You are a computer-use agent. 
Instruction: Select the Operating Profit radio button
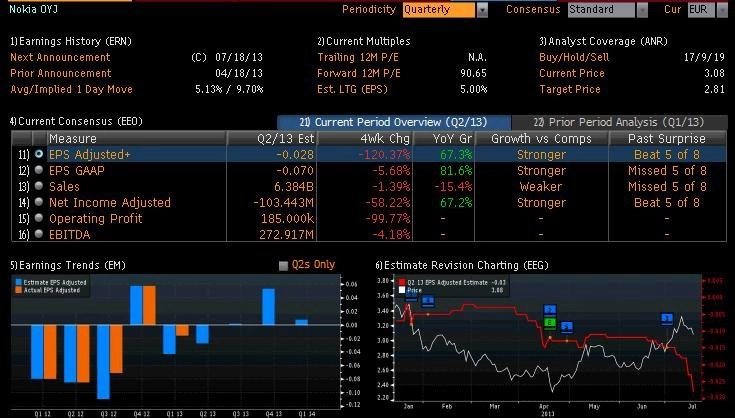pos(39,218)
